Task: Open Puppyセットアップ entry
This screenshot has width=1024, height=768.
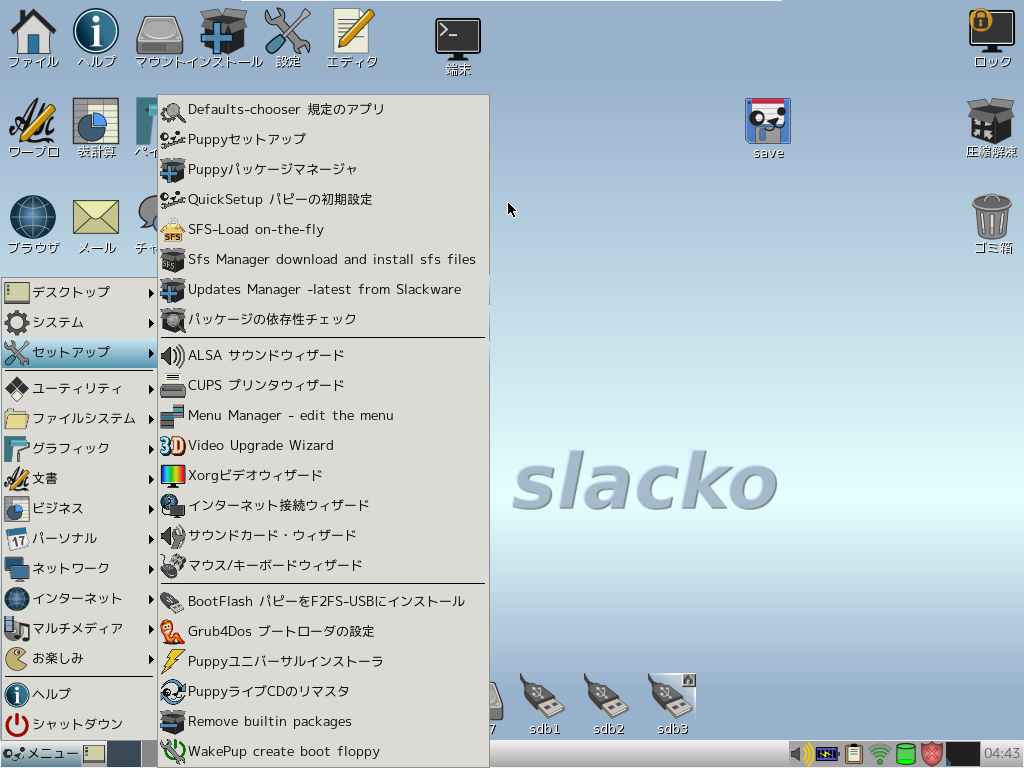Action: tap(323, 140)
